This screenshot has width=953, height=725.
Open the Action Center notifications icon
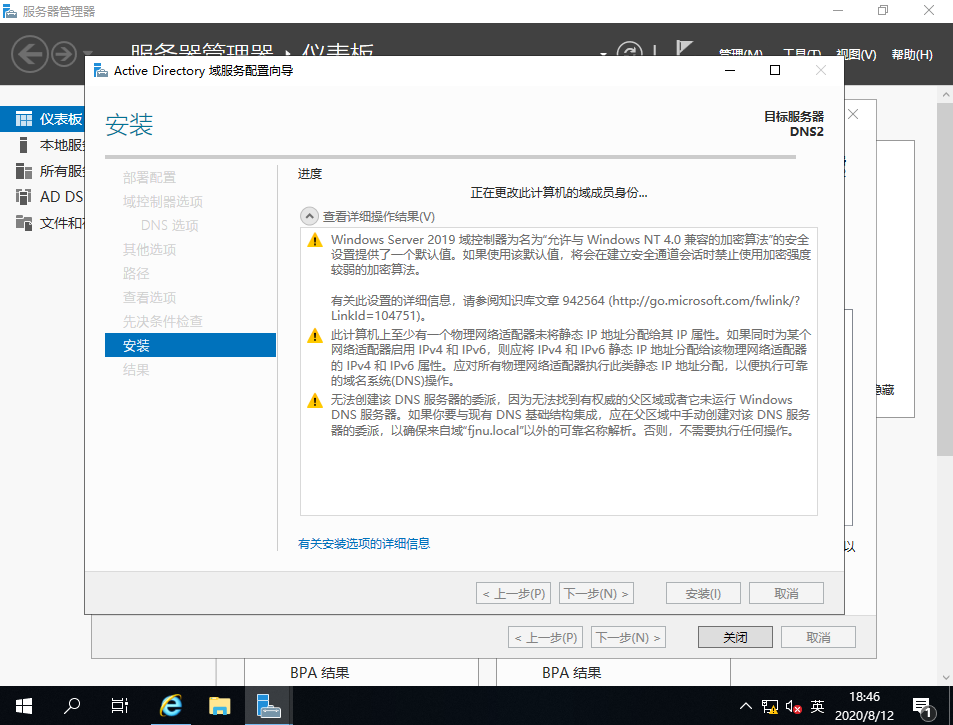(923, 706)
